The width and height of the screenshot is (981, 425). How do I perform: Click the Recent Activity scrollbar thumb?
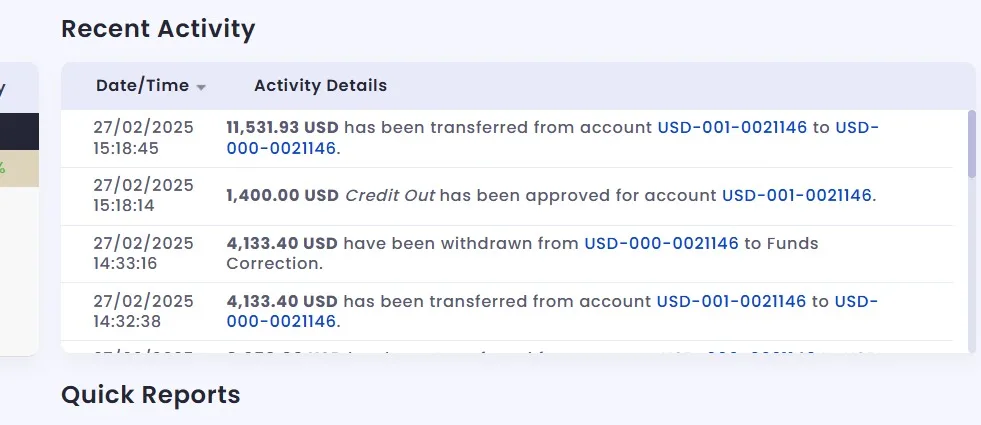[970, 143]
